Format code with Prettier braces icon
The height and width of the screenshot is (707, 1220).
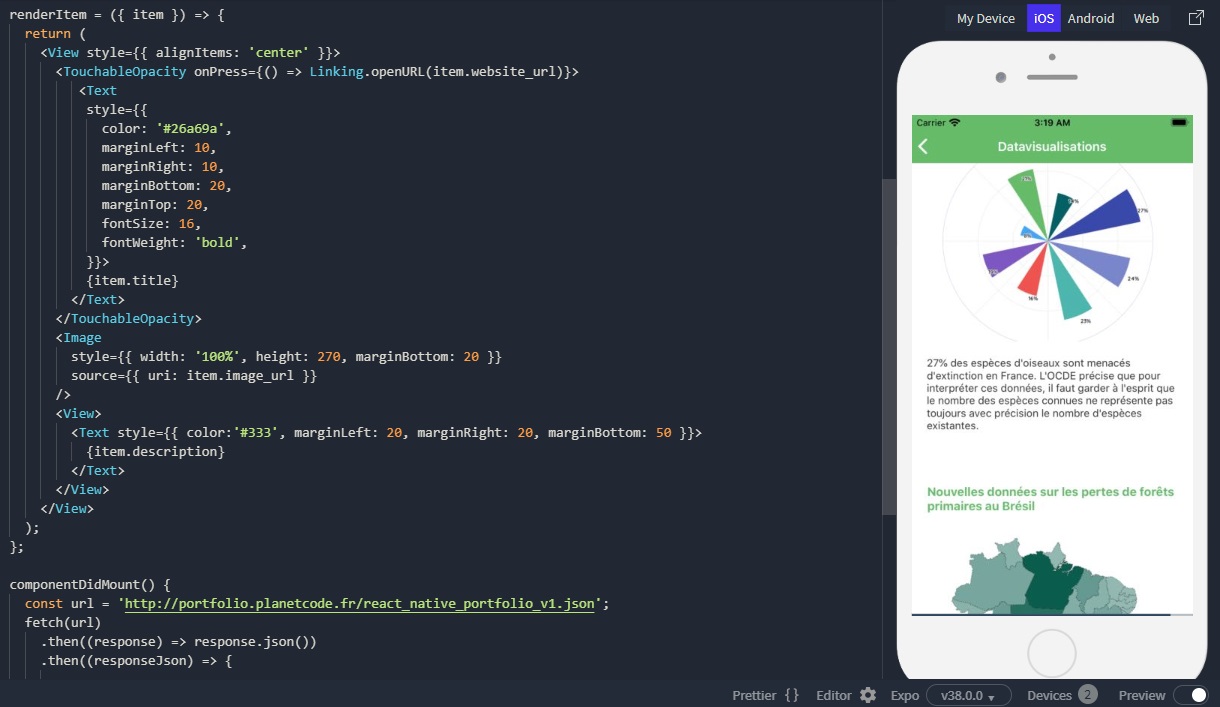pyautogui.click(x=792, y=695)
